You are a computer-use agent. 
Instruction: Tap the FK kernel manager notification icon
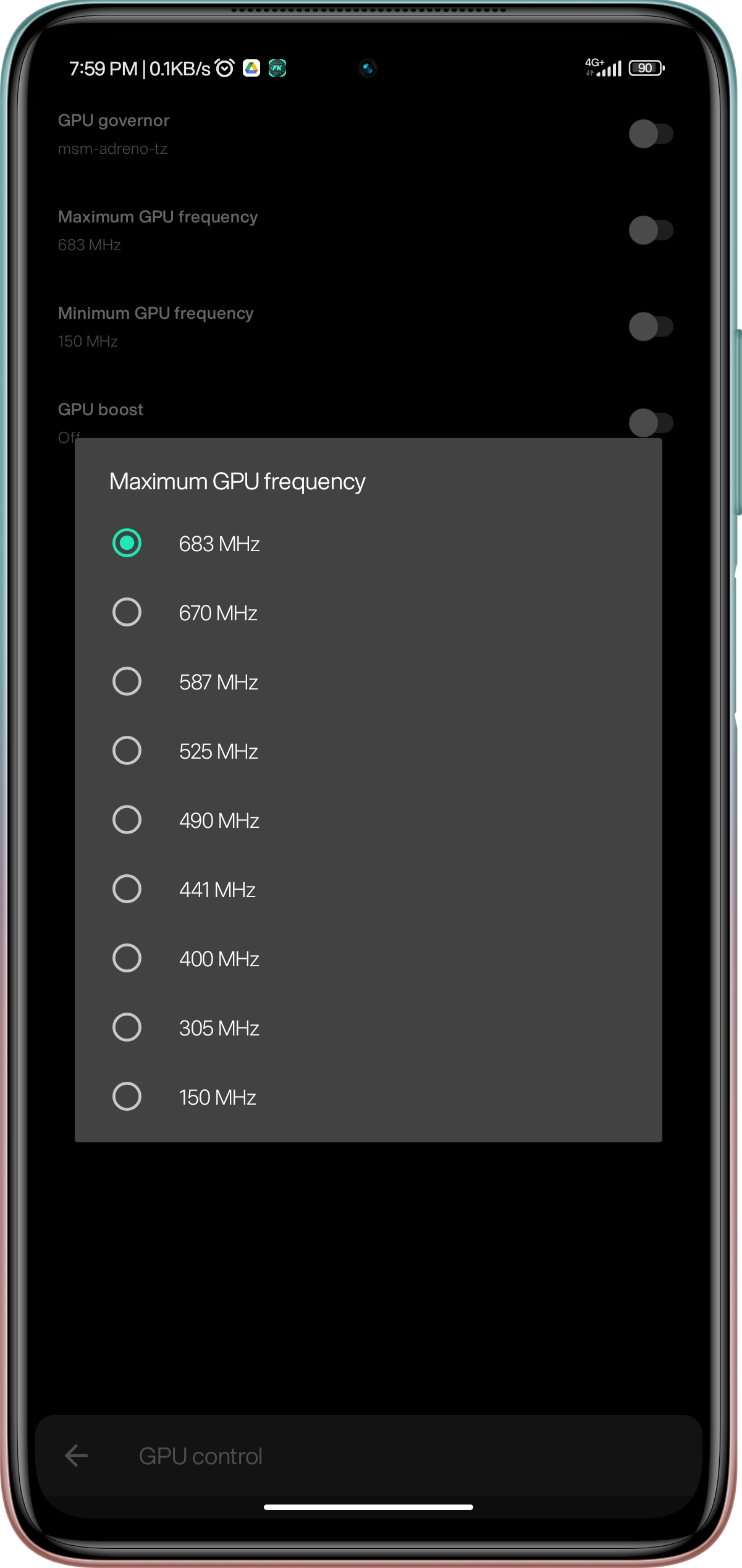[277, 68]
